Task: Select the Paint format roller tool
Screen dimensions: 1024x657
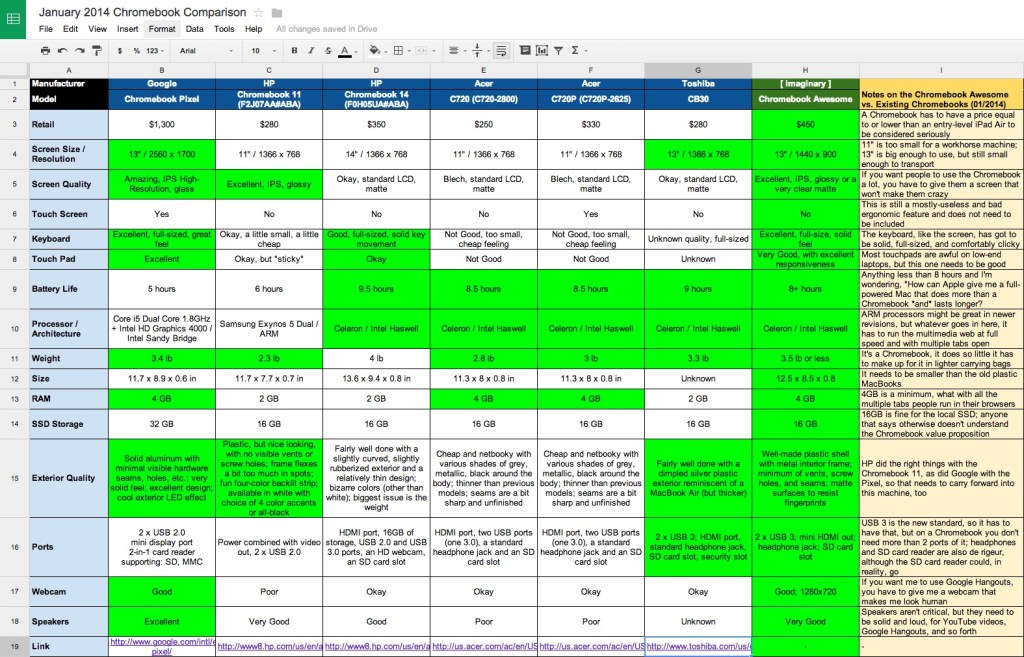Action: (x=97, y=50)
